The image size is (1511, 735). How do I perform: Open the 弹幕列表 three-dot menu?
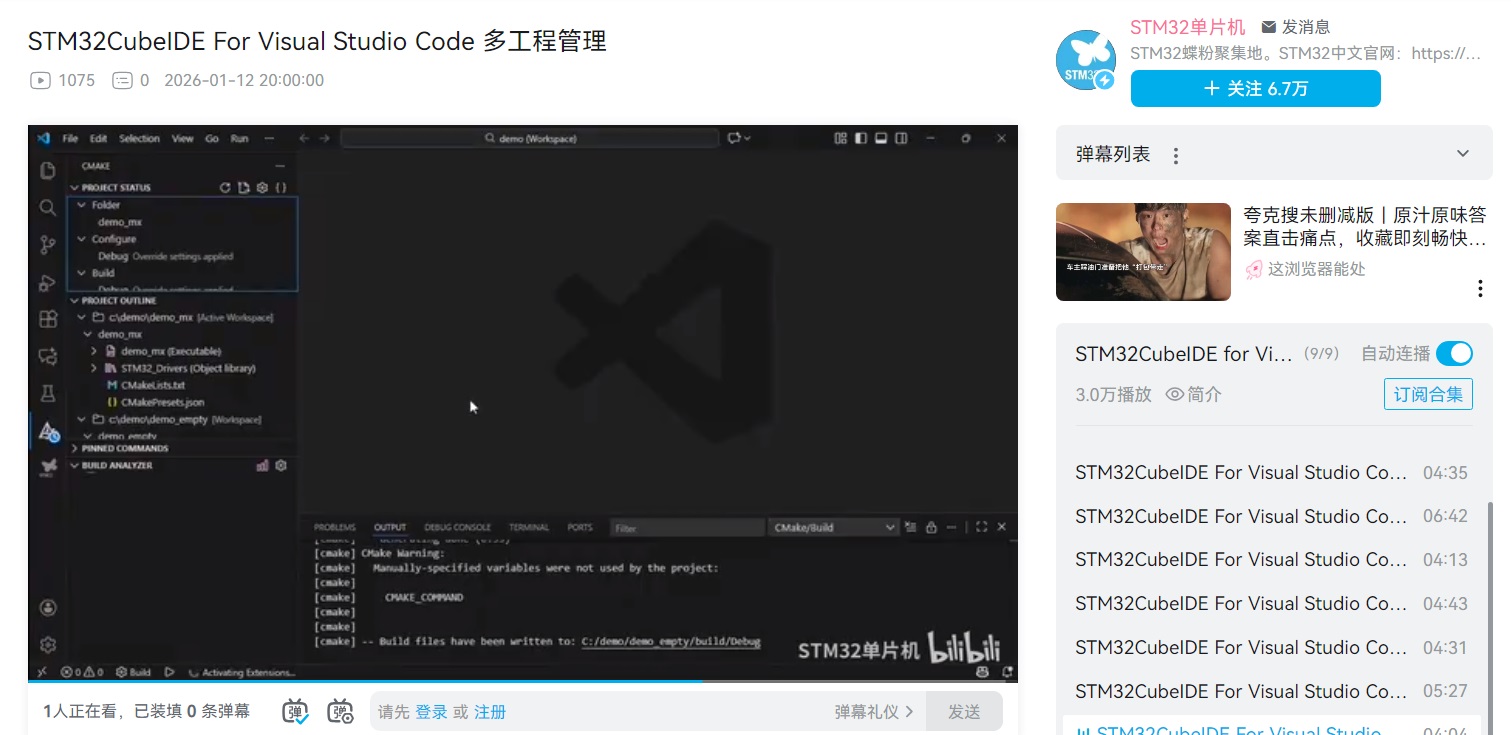click(x=1176, y=155)
